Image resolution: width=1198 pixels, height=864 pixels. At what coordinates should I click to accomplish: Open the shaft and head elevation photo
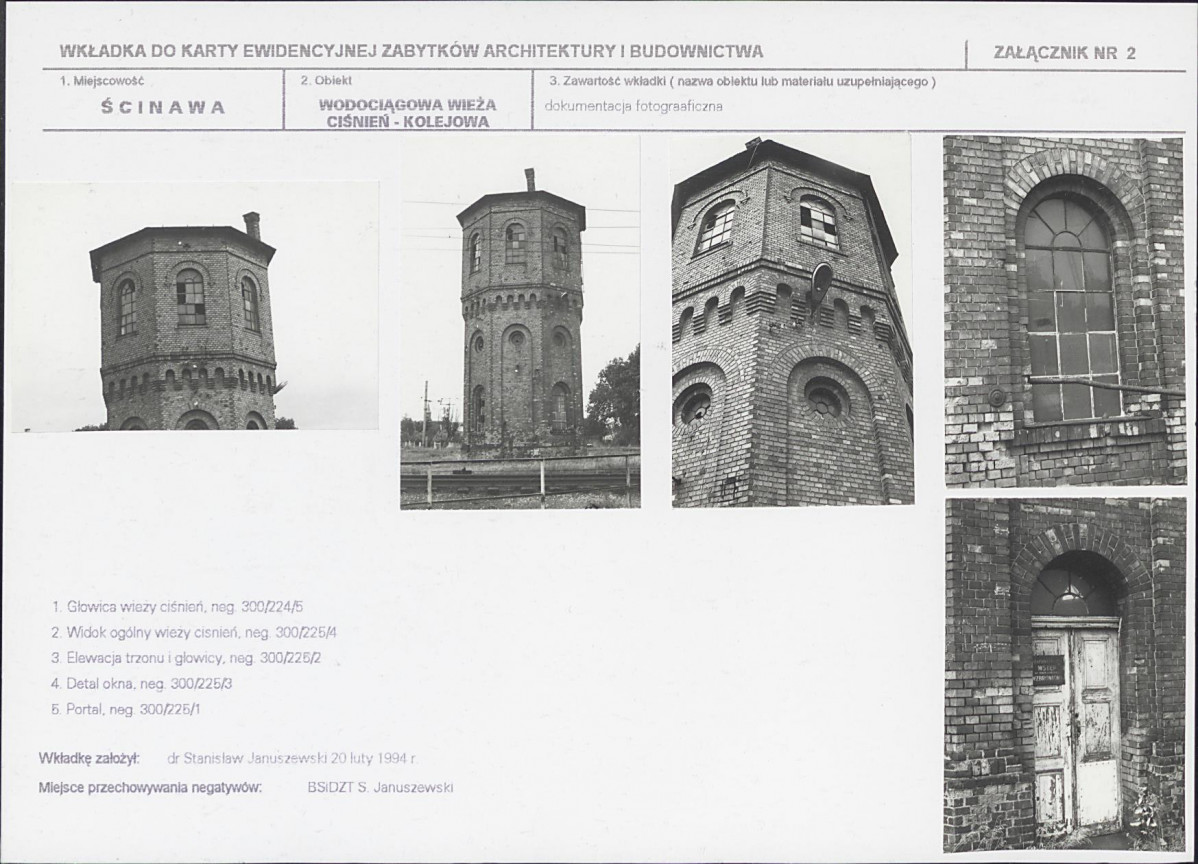[792, 320]
